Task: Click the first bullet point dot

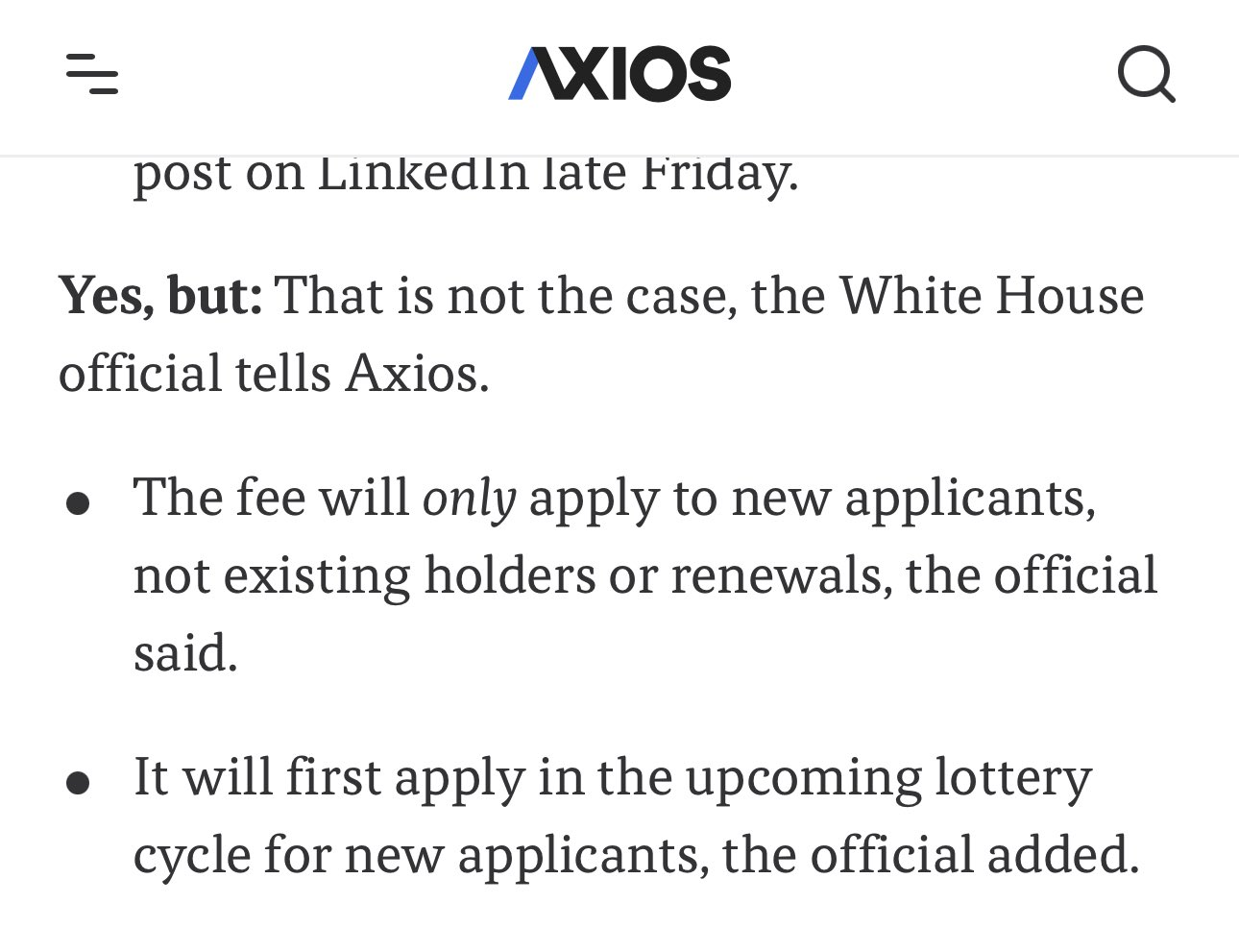Action: (78, 503)
